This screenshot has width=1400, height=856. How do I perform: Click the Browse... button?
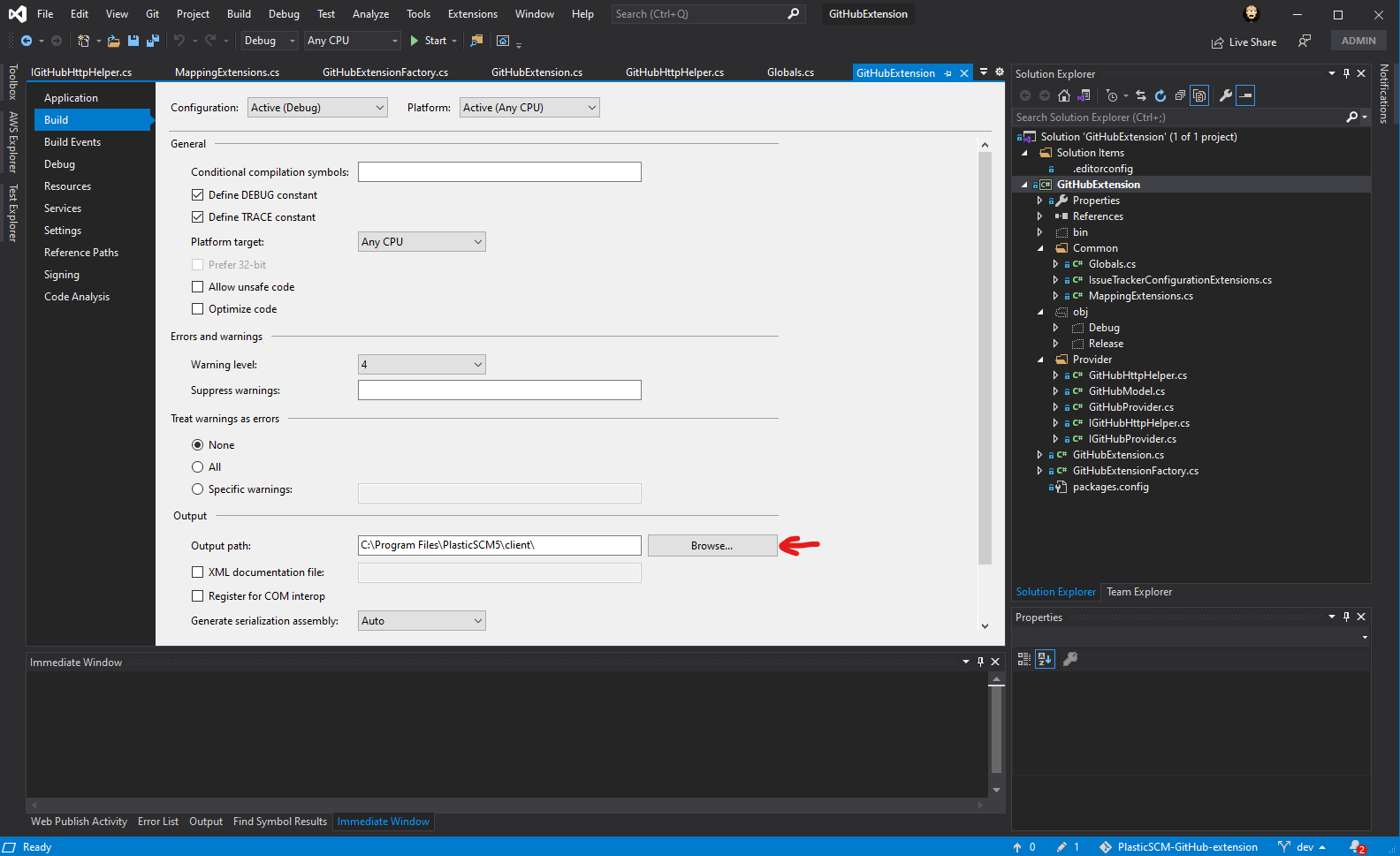tap(712, 546)
